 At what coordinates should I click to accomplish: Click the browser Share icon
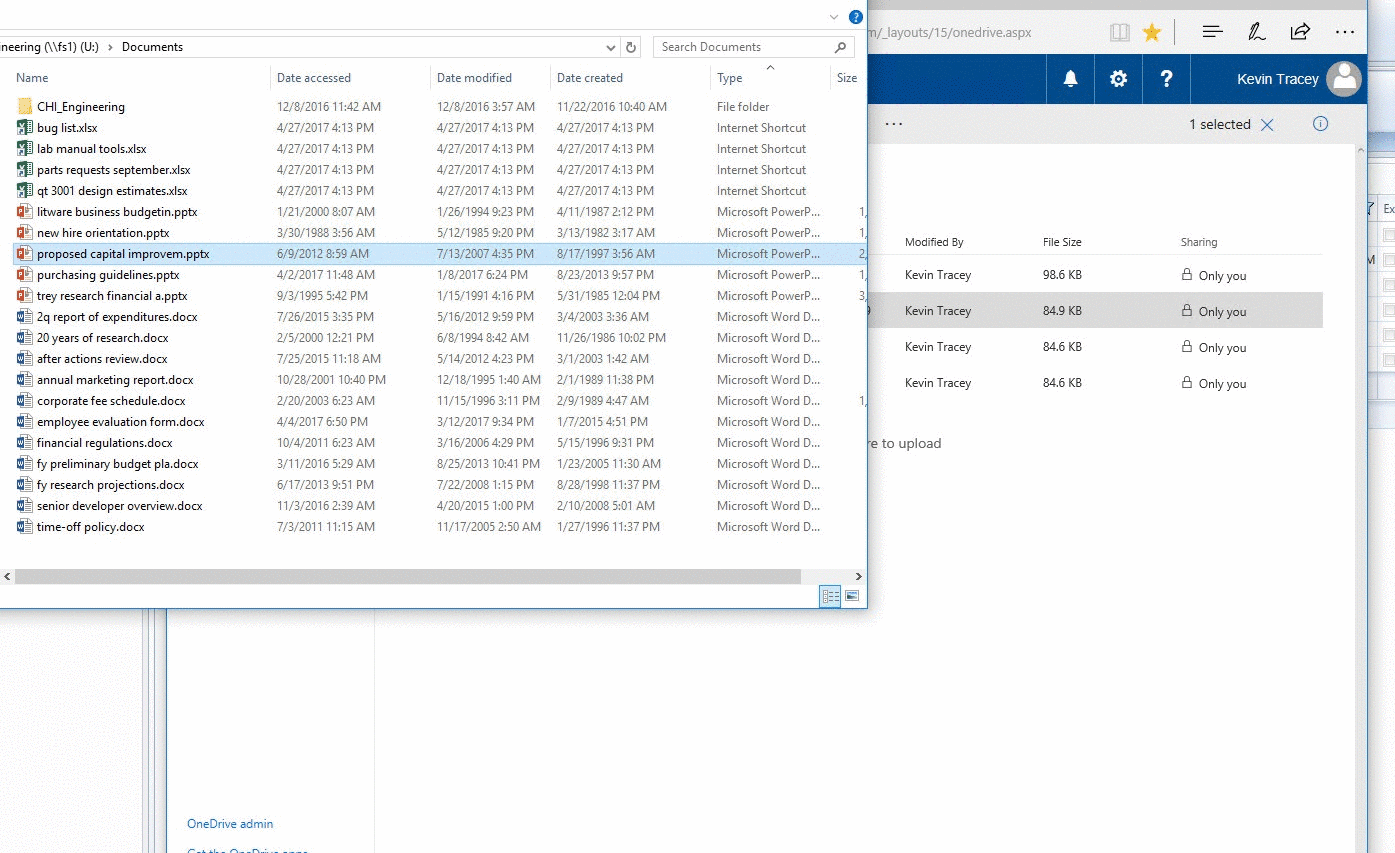[1301, 32]
